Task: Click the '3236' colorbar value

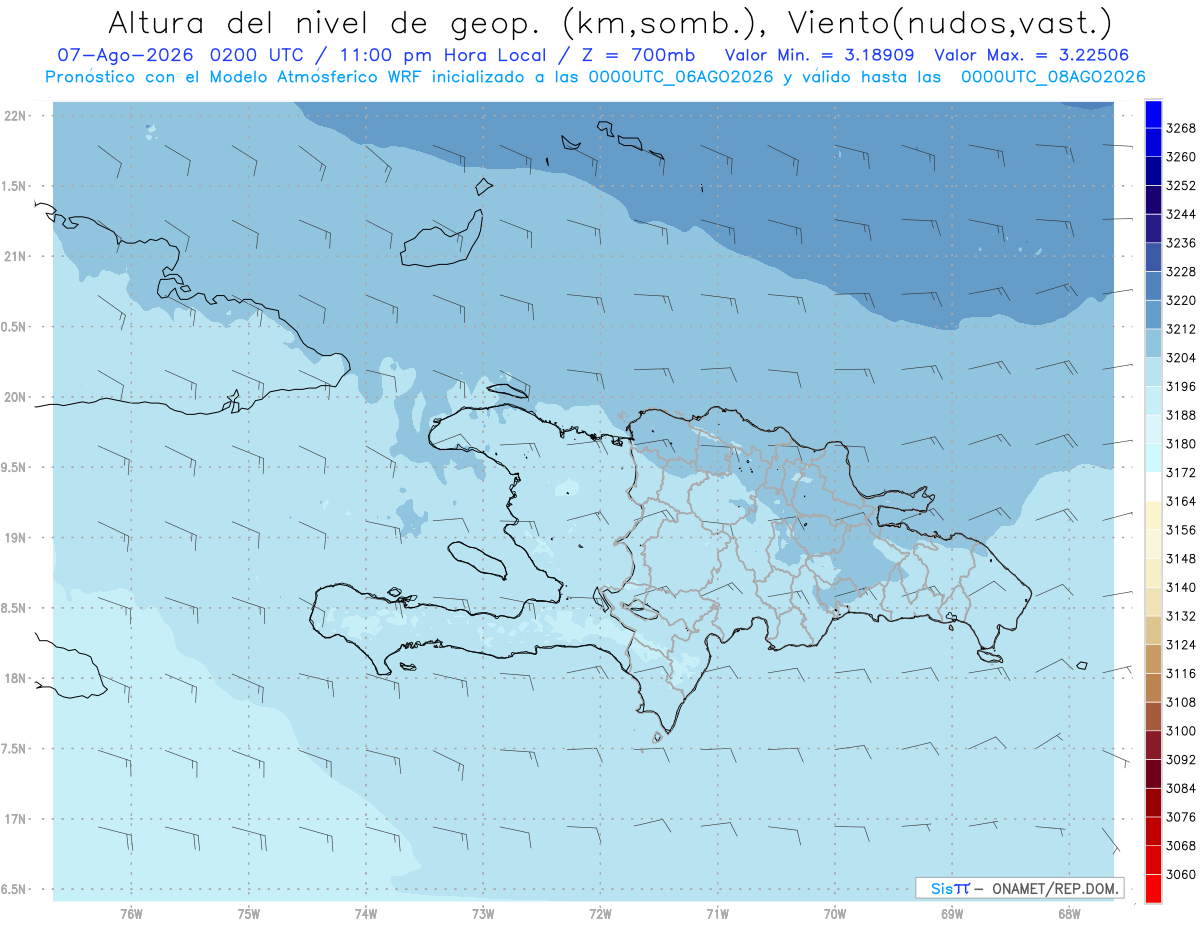Action: pyautogui.click(x=1180, y=243)
